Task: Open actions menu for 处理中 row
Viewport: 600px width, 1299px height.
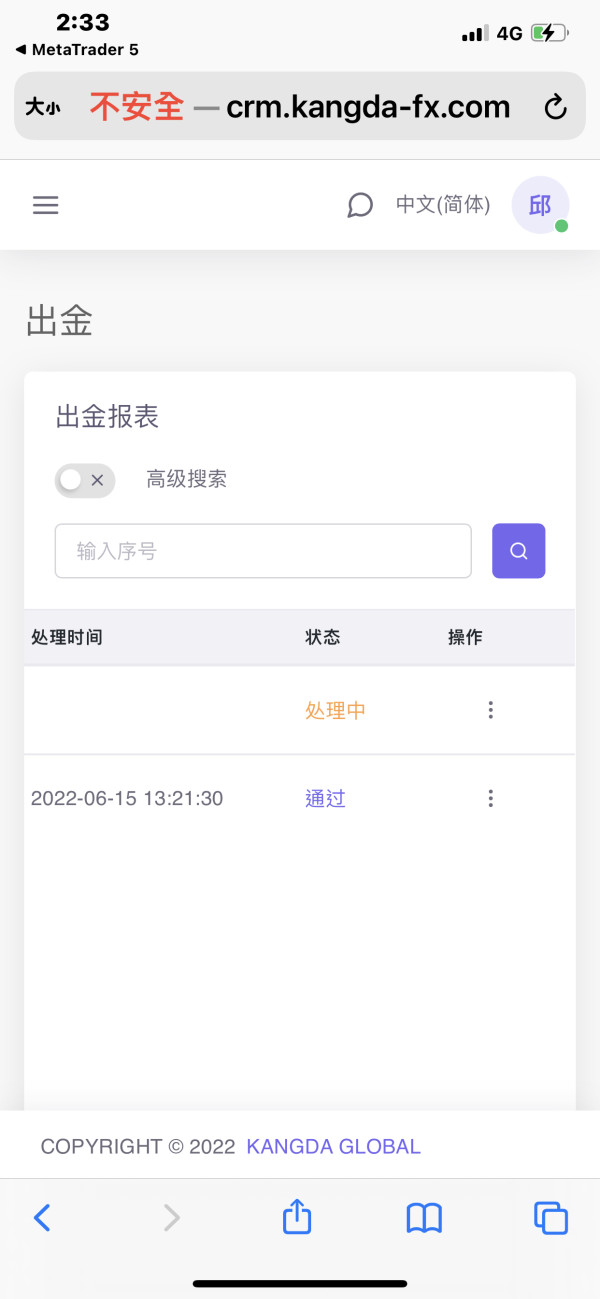Action: (490, 710)
